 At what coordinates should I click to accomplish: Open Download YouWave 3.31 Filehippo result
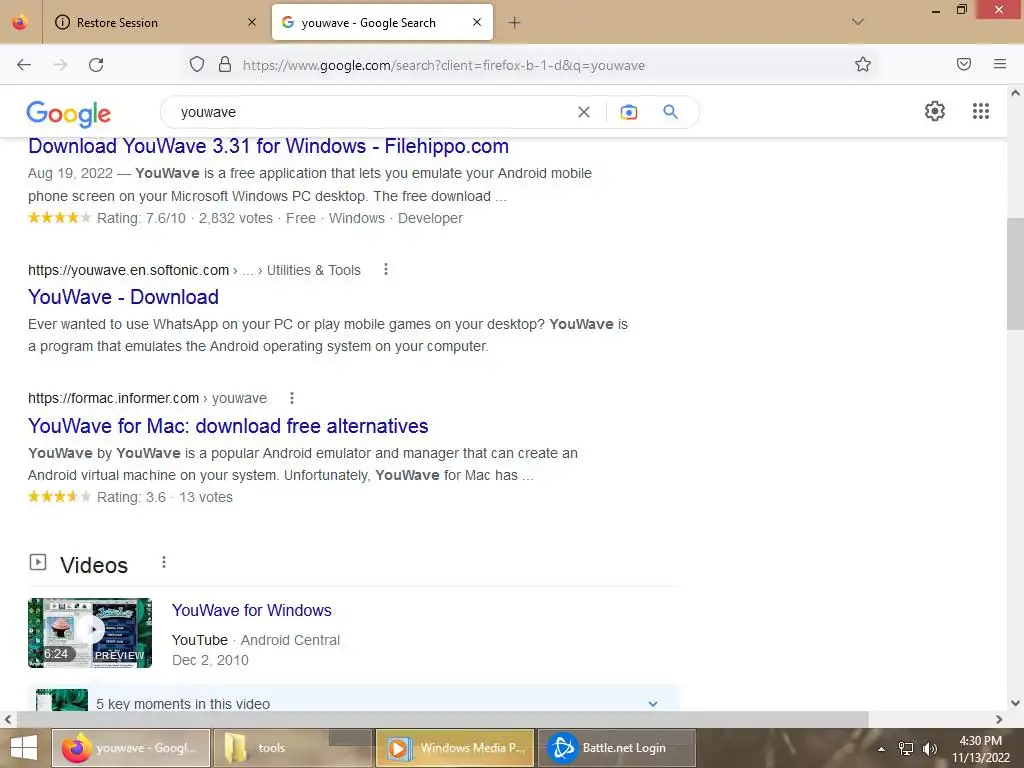pos(268,146)
